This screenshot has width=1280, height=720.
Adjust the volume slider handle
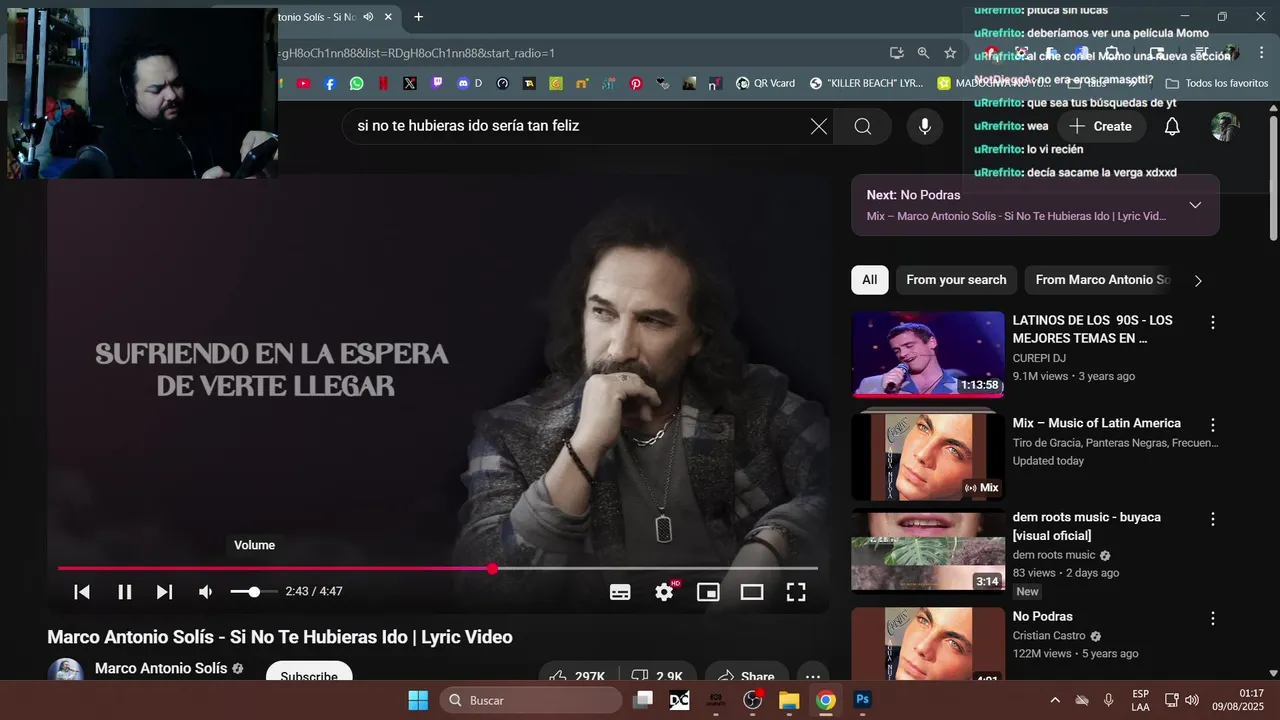[254, 592]
